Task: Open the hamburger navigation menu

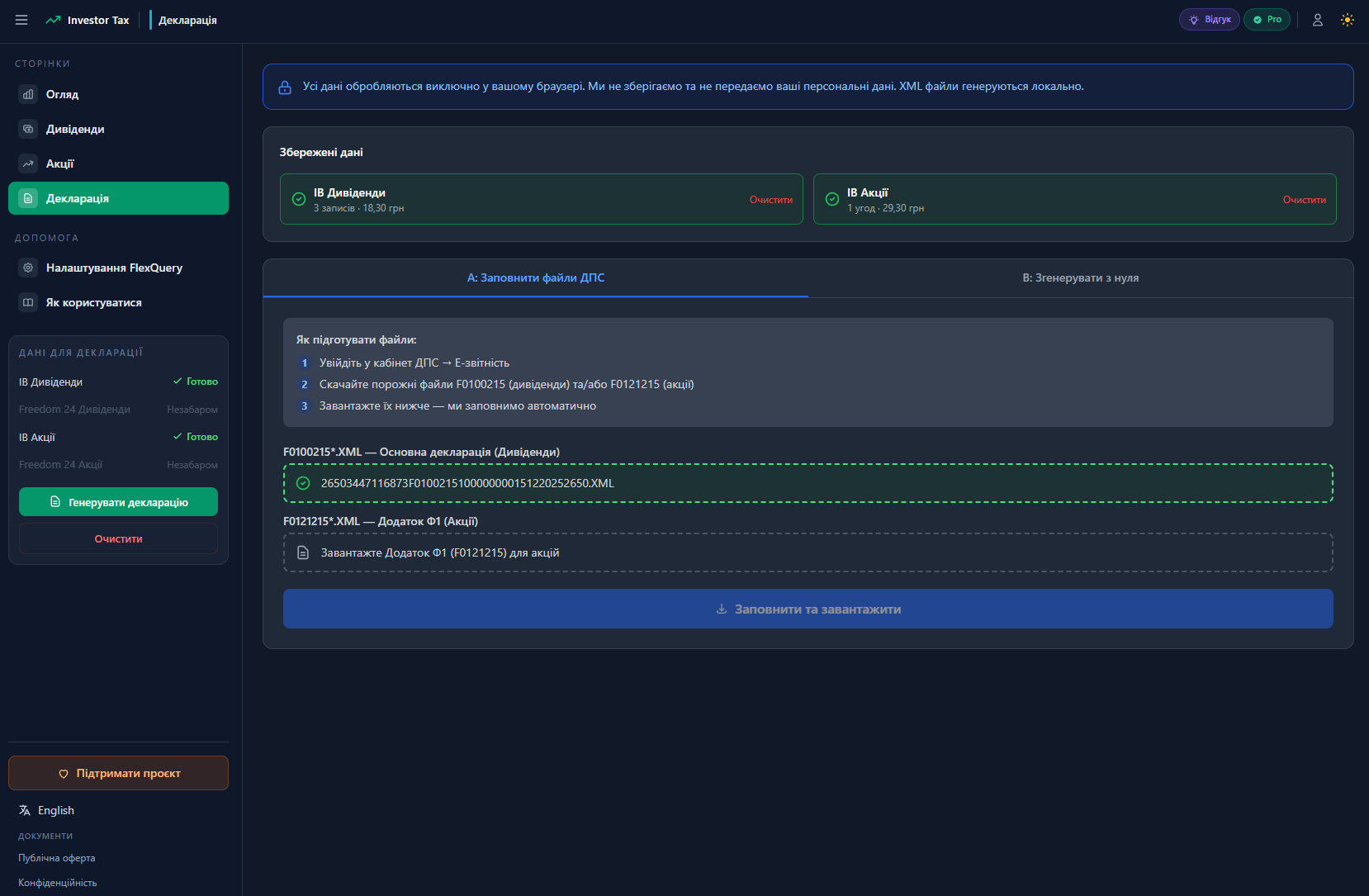Action: pyautogui.click(x=21, y=19)
